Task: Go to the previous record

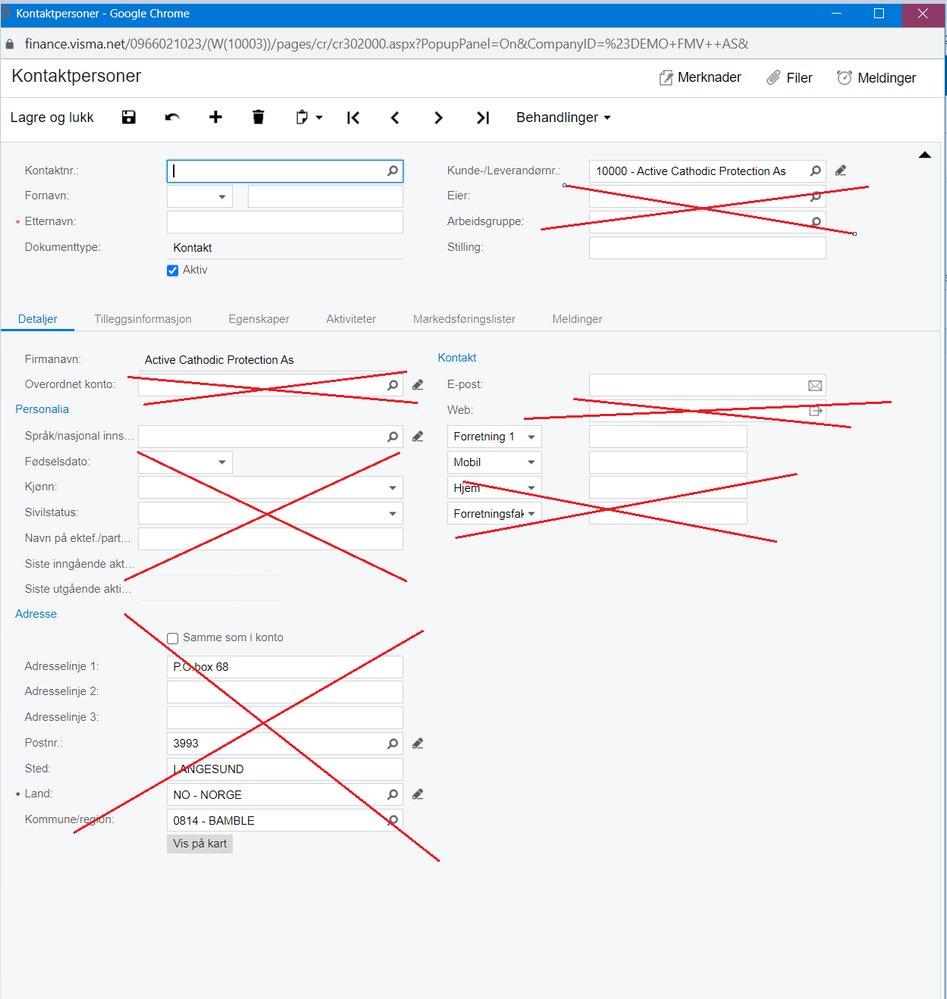Action: (x=395, y=118)
